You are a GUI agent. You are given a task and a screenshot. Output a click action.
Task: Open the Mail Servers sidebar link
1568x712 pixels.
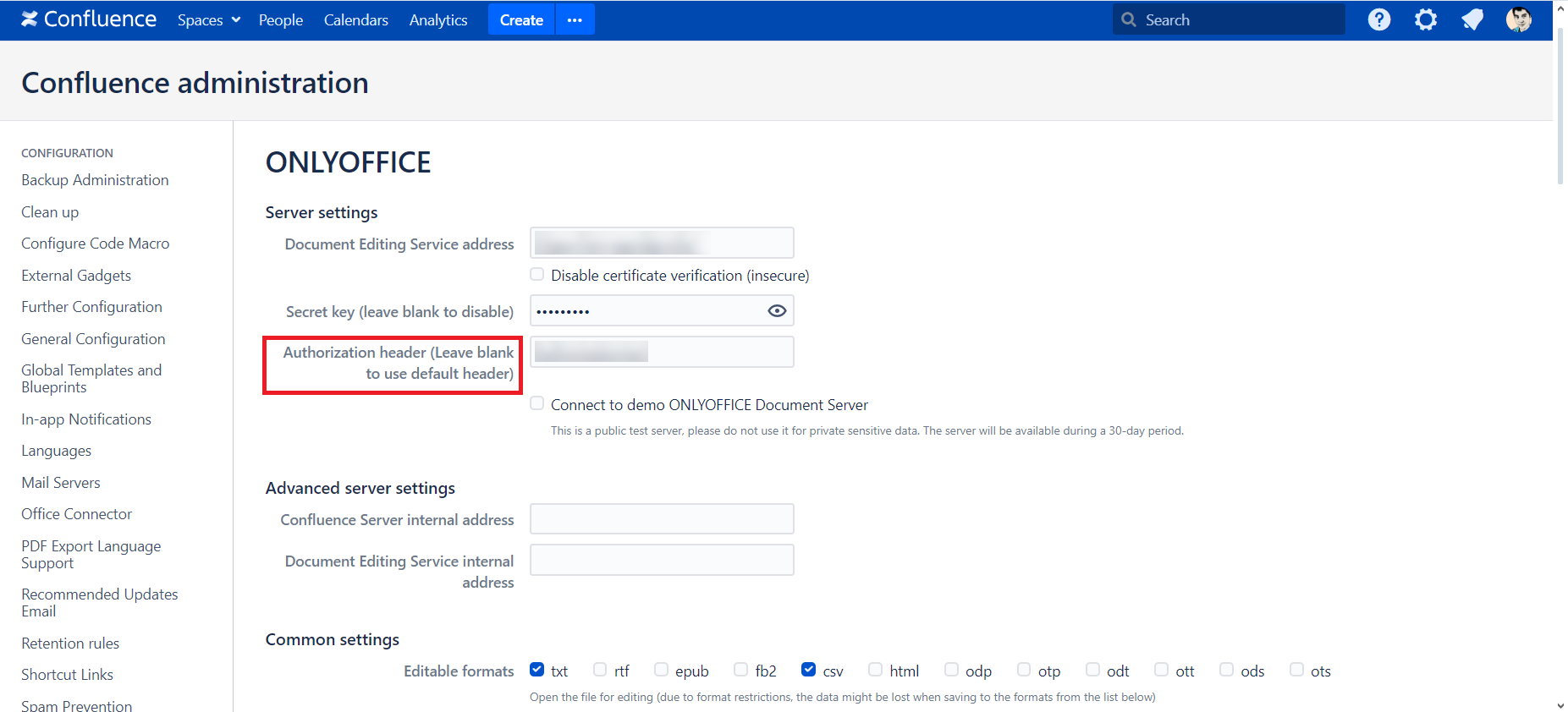click(61, 483)
